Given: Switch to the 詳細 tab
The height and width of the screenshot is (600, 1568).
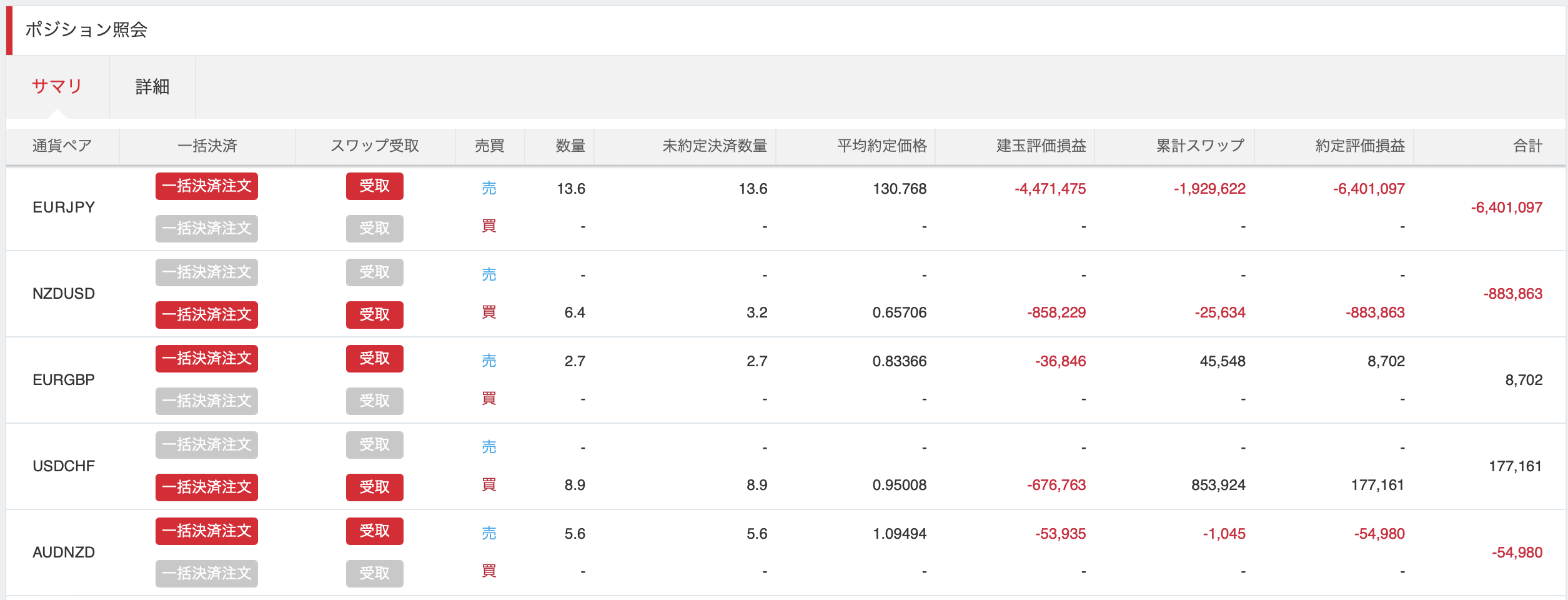Looking at the screenshot, I should coord(152,87).
